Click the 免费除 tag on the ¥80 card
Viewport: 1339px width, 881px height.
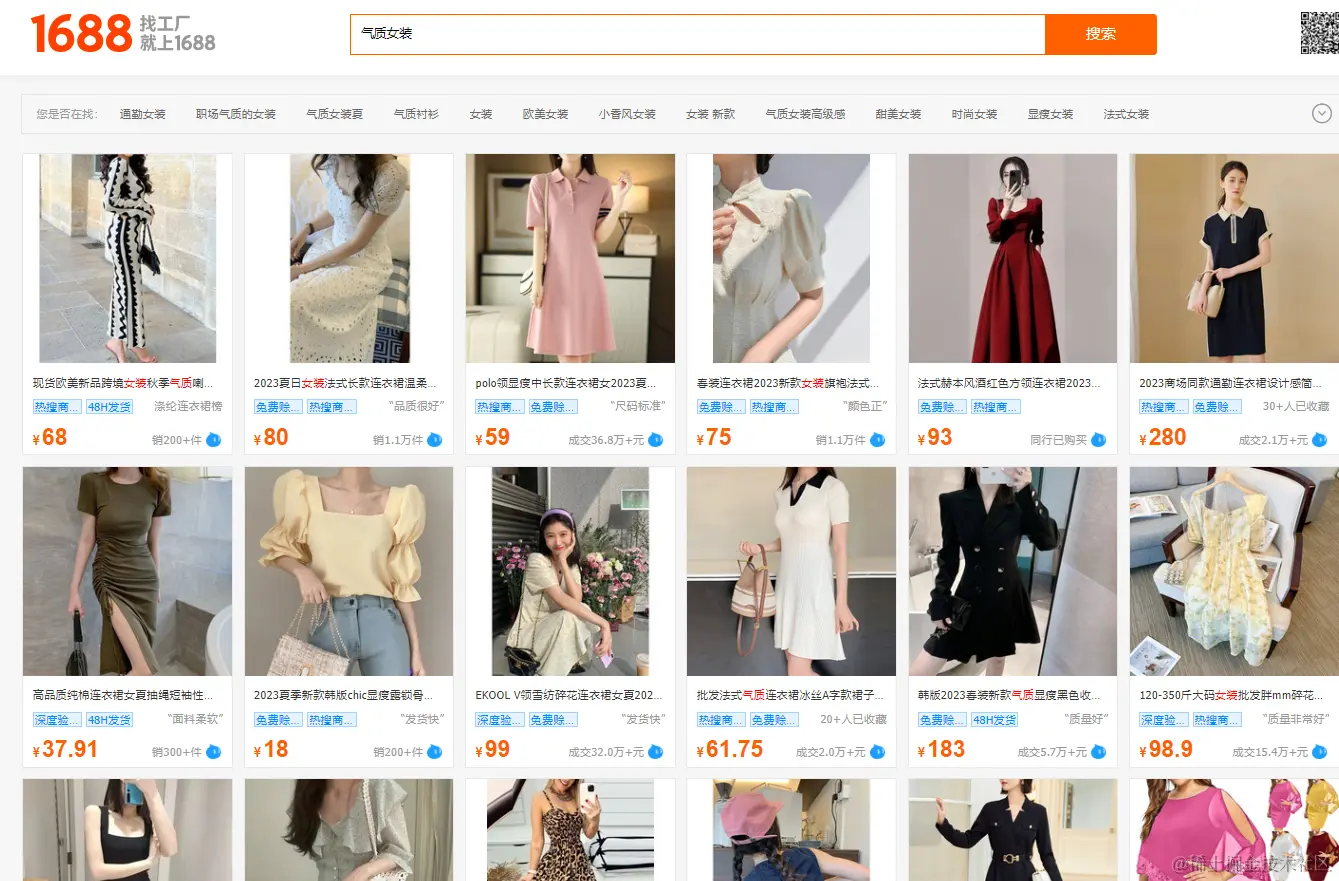click(278, 407)
